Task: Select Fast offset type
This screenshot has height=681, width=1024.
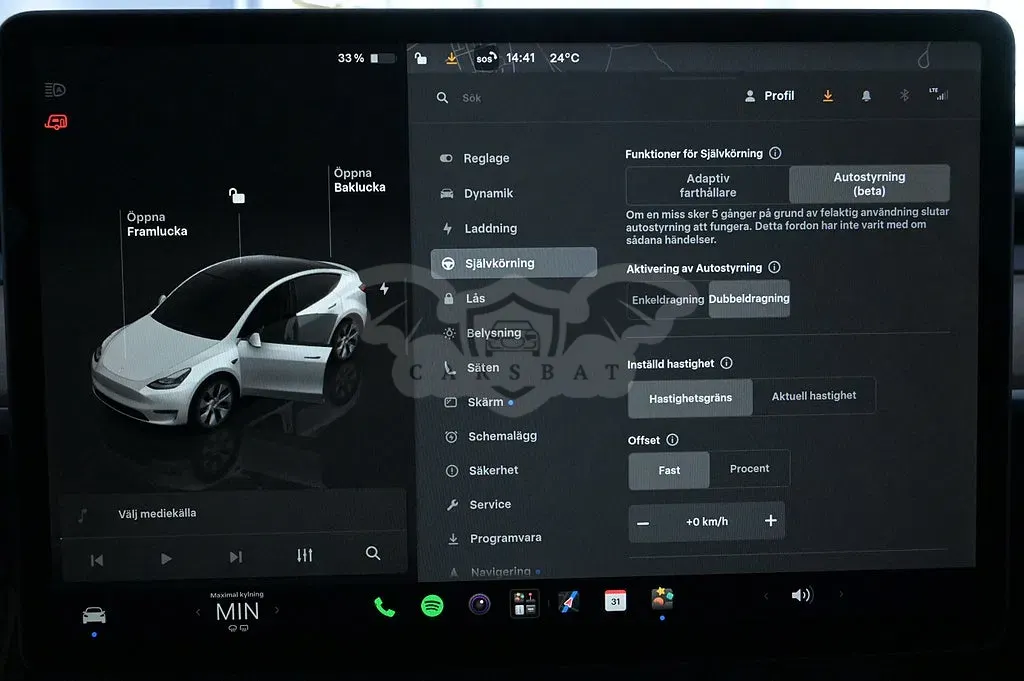Action: [669, 470]
